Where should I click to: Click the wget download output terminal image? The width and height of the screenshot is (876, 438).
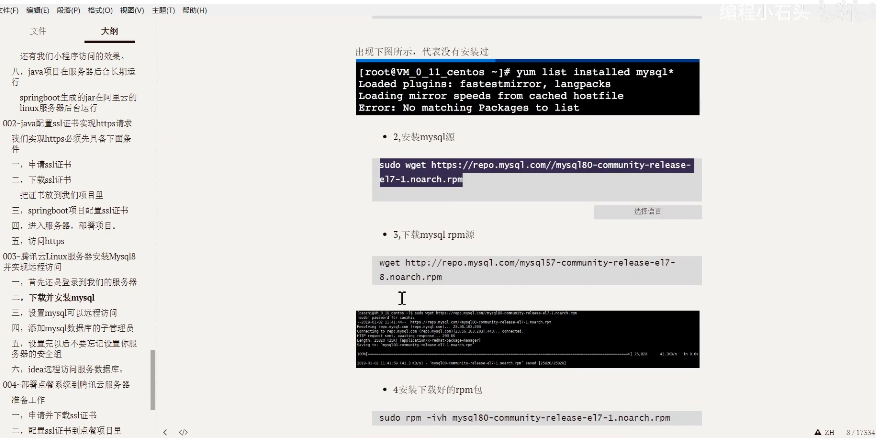527,339
